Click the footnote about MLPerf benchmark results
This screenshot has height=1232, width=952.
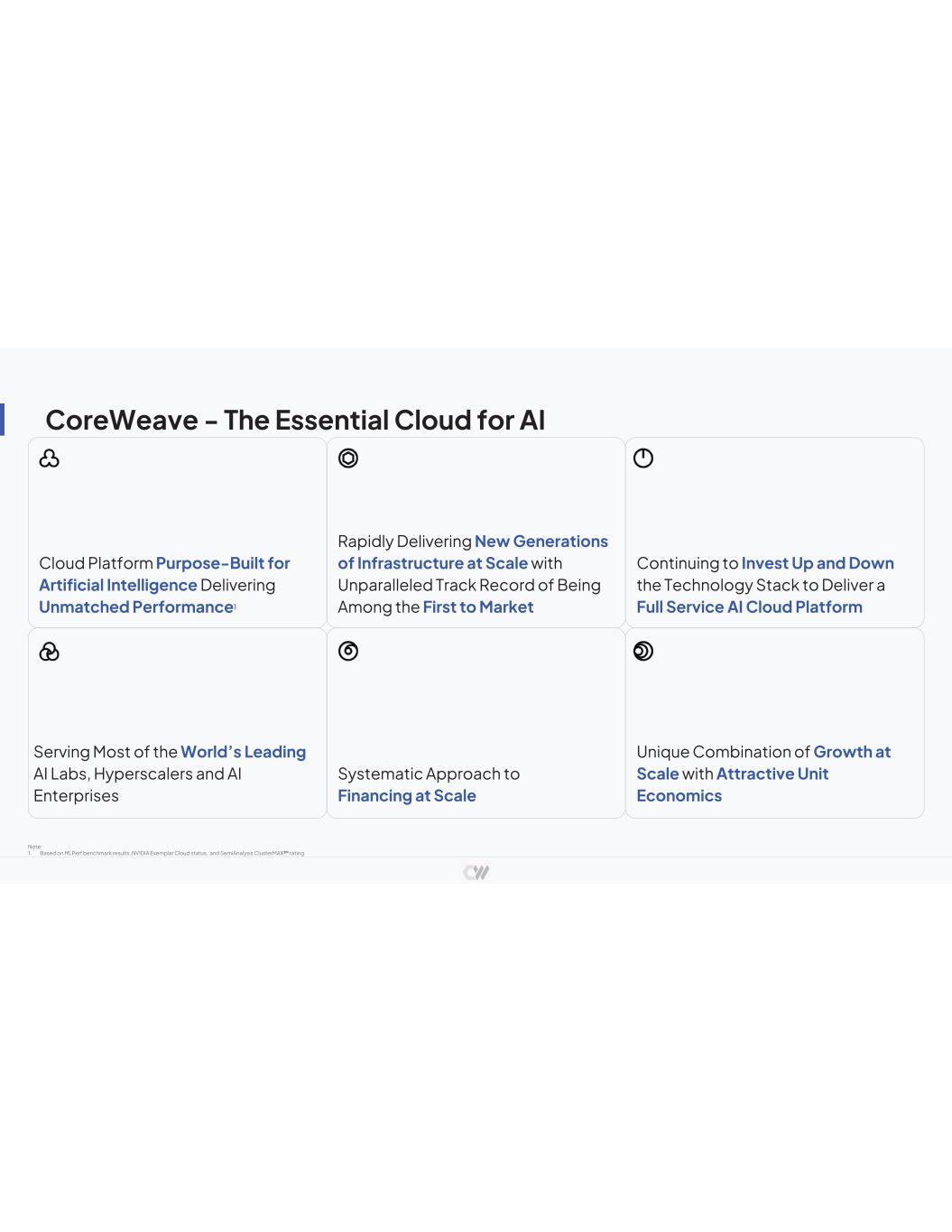click(x=171, y=853)
